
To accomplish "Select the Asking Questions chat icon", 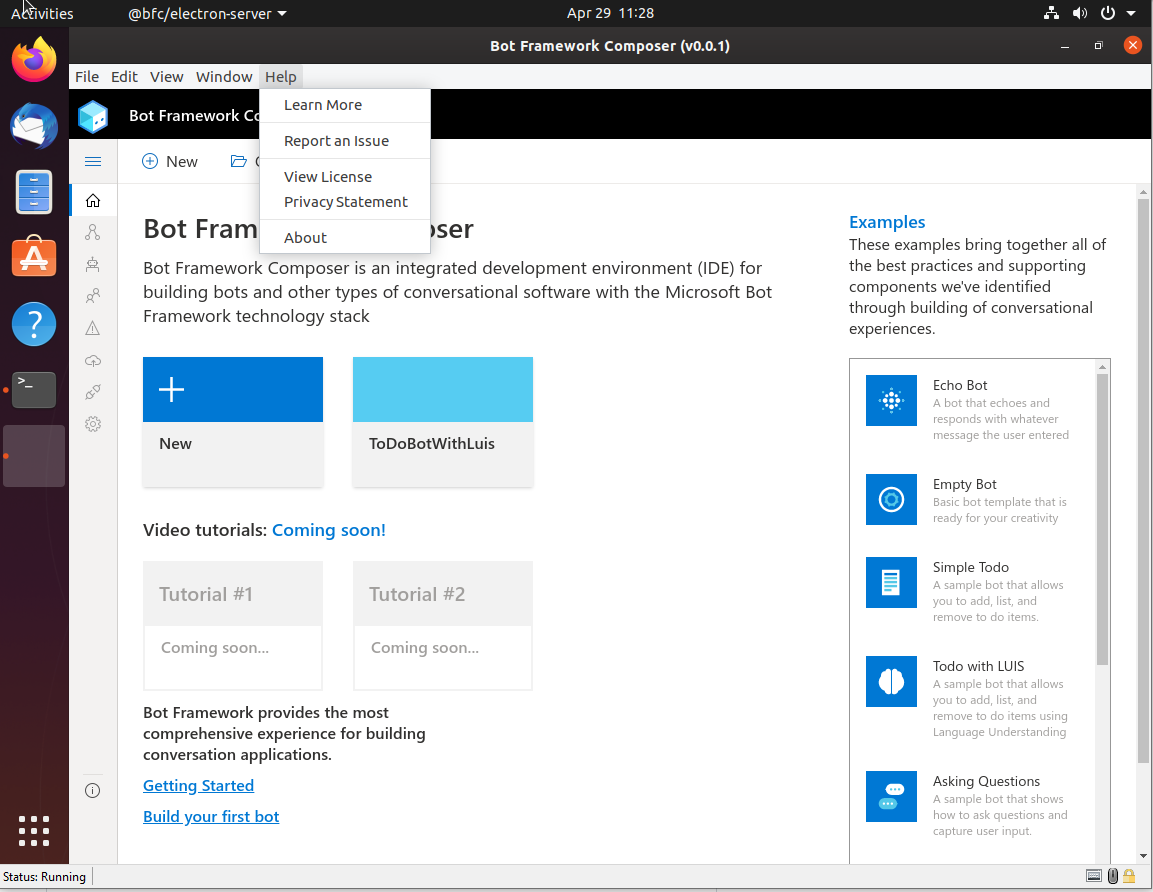I will click(x=891, y=796).
